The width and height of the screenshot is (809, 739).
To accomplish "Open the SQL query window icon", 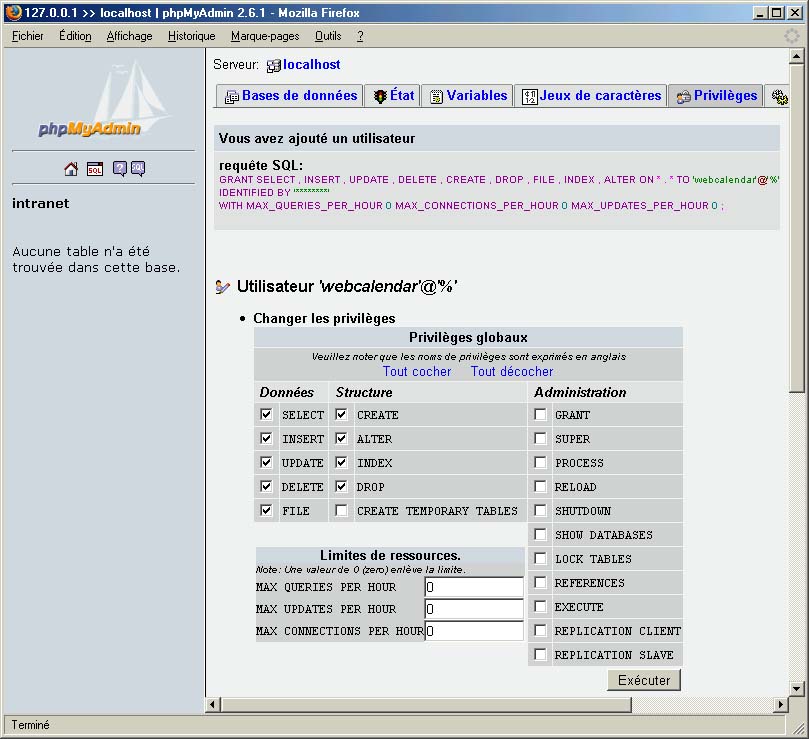I will click(x=95, y=169).
